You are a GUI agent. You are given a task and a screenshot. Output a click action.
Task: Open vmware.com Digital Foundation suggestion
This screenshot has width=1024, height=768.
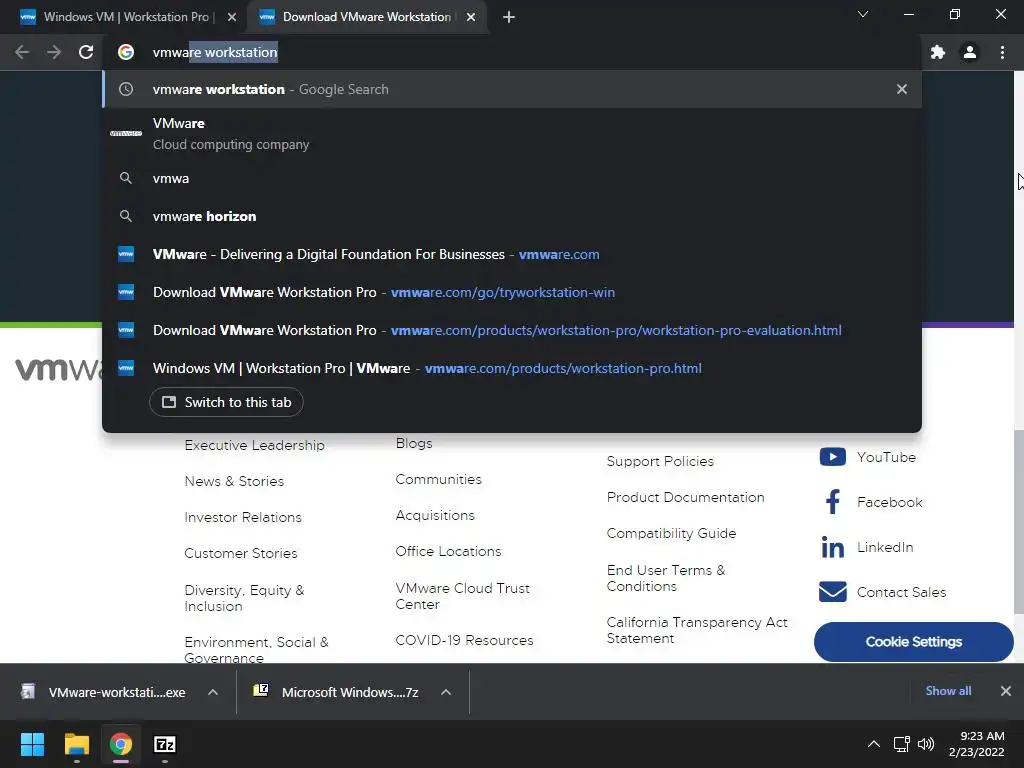click(x=512, y=254)
